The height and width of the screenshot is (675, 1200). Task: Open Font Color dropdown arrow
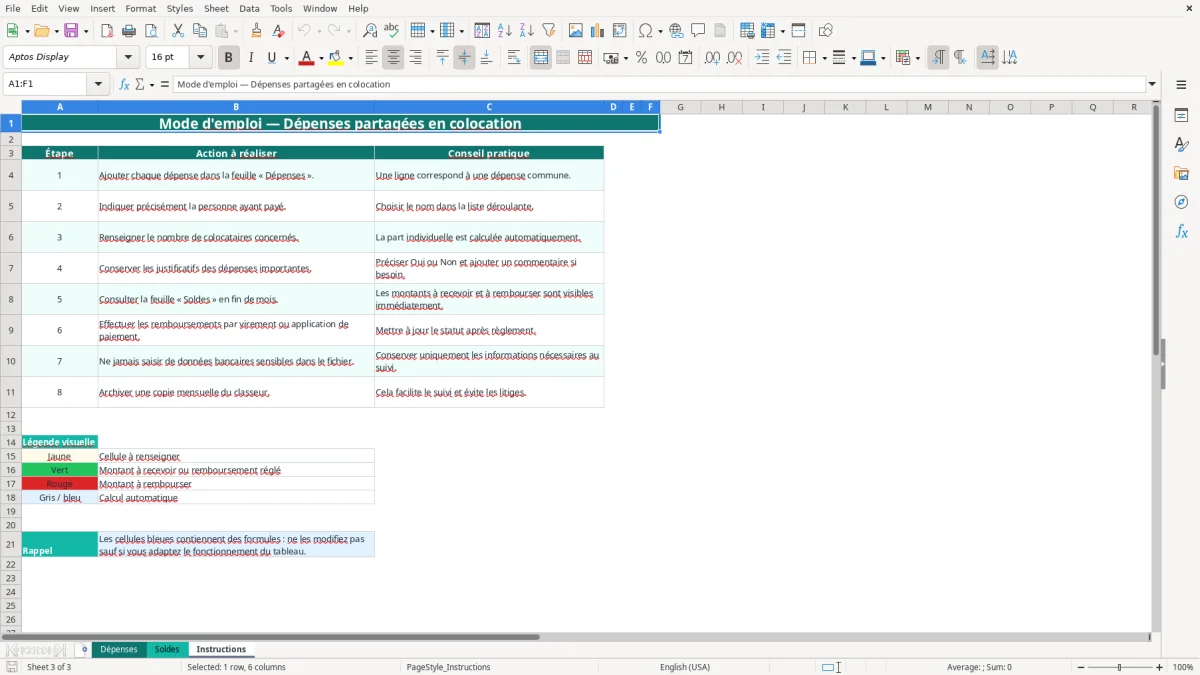point(322,57)
